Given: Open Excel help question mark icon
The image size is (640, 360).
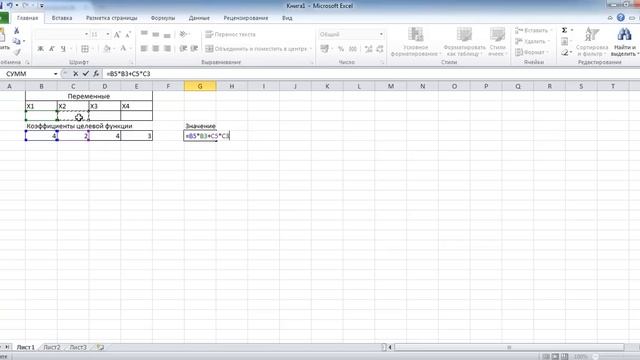Looking at the screenshot, I should tap(621, 18).
